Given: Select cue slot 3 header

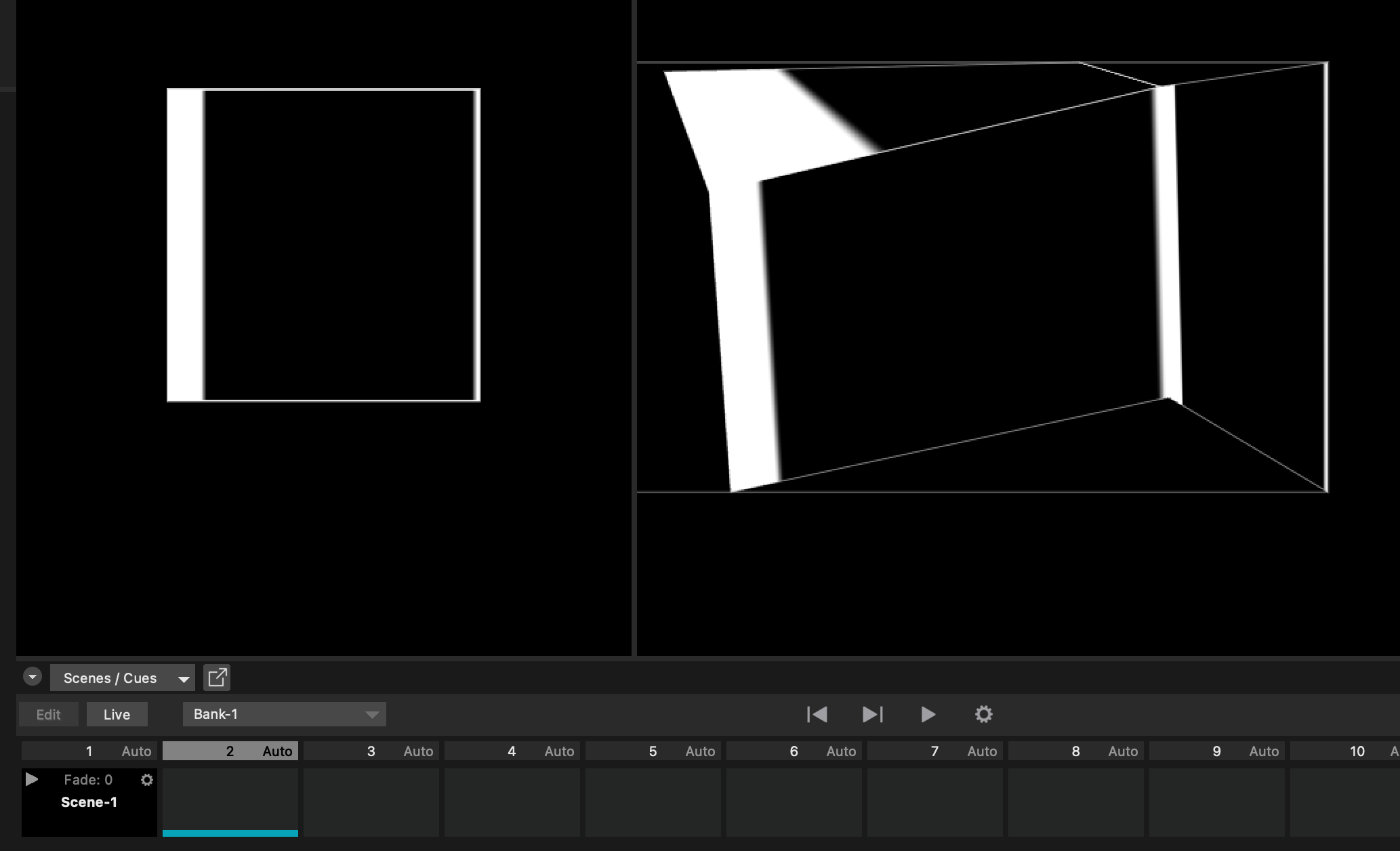Looking at the screenshot, I should pos(371,751).
